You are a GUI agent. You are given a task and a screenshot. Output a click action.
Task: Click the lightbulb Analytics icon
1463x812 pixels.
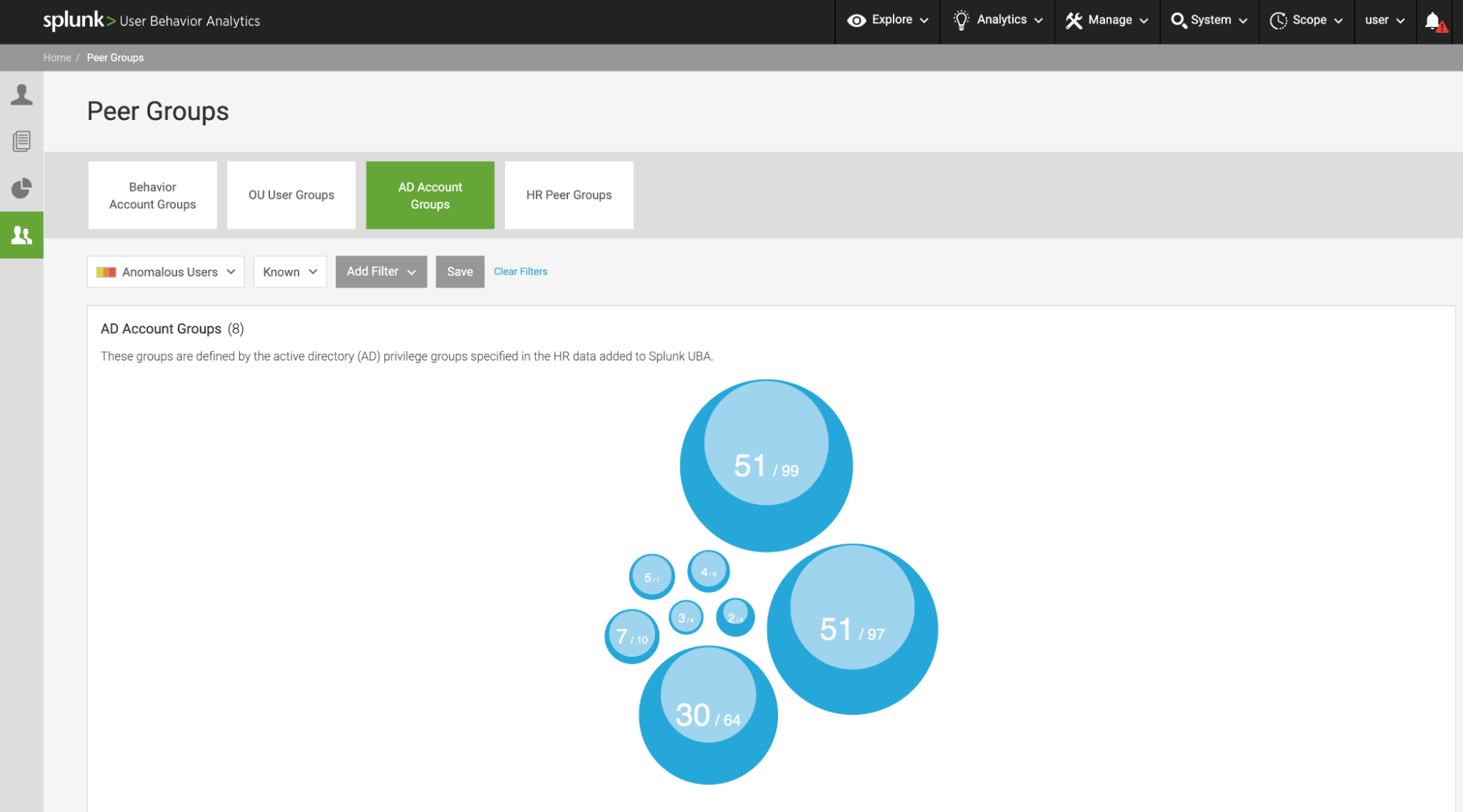[961, 20]
